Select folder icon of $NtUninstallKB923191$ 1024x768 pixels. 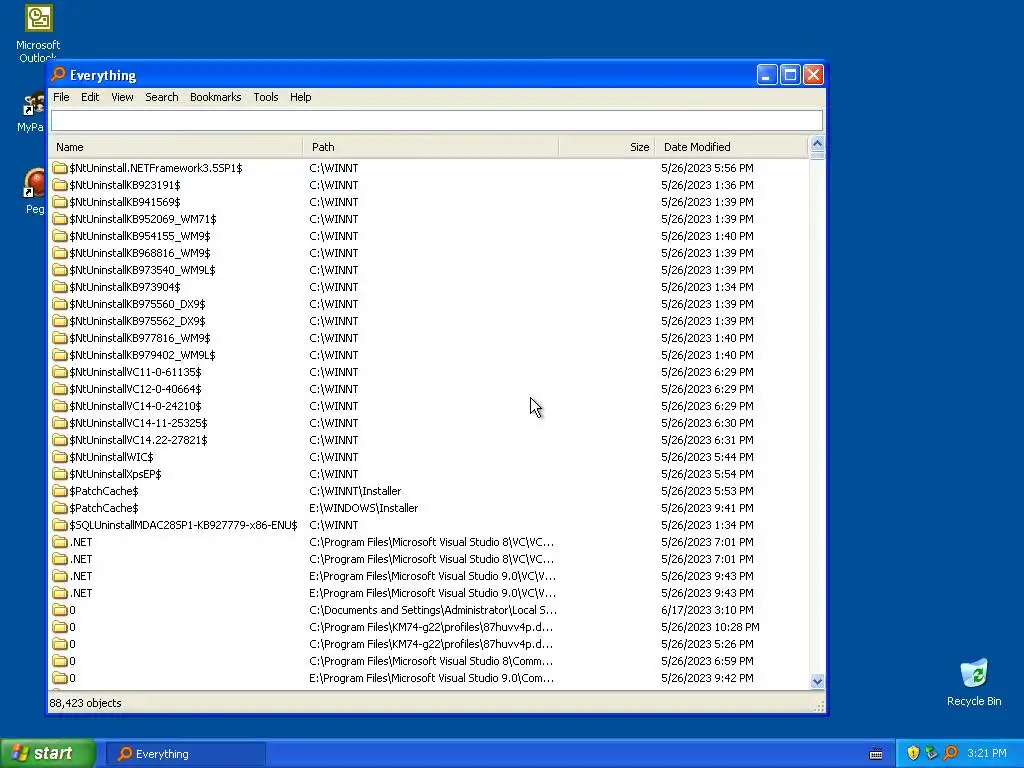pyautogui.click(x=60, y=185)
